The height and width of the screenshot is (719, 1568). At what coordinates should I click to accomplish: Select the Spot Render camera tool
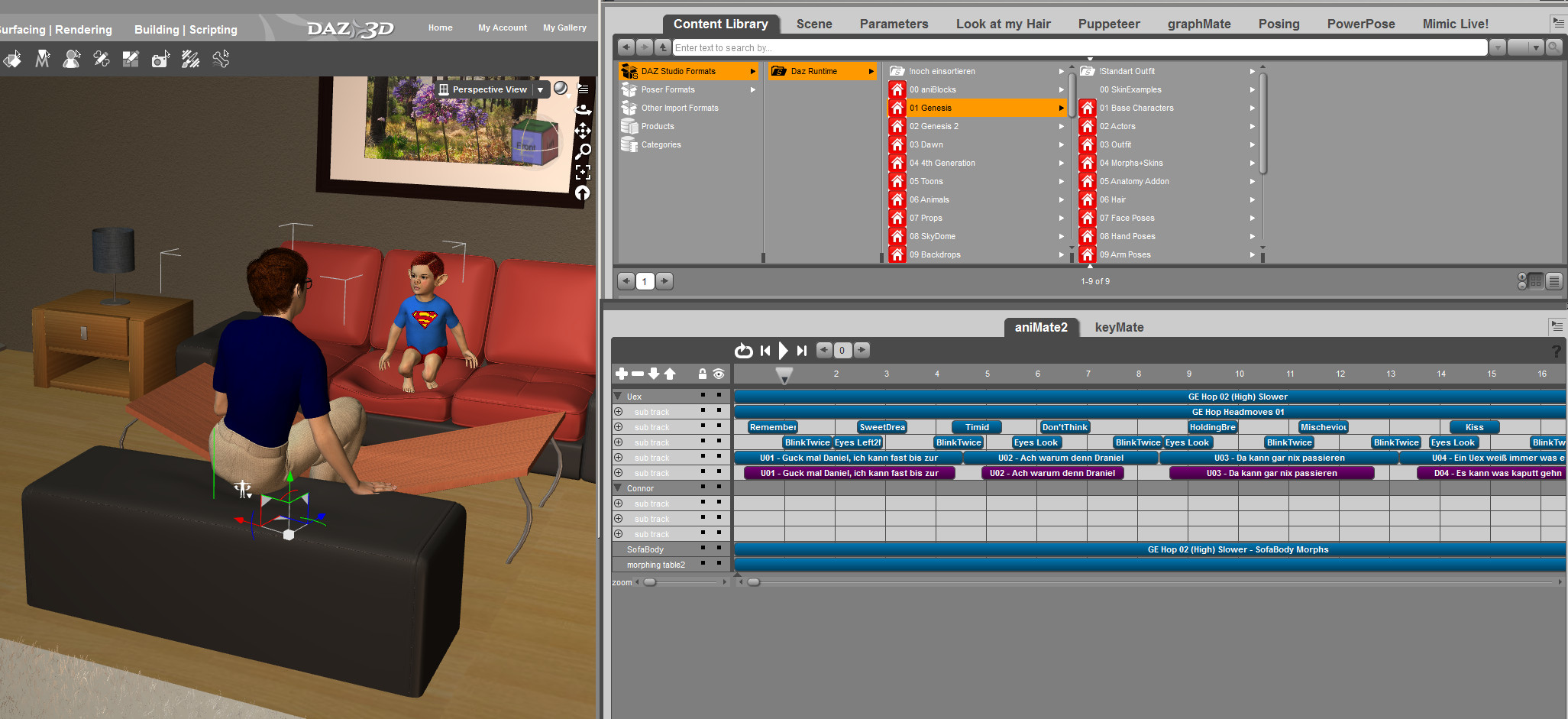pyautogui.click(x=160, y=59)
